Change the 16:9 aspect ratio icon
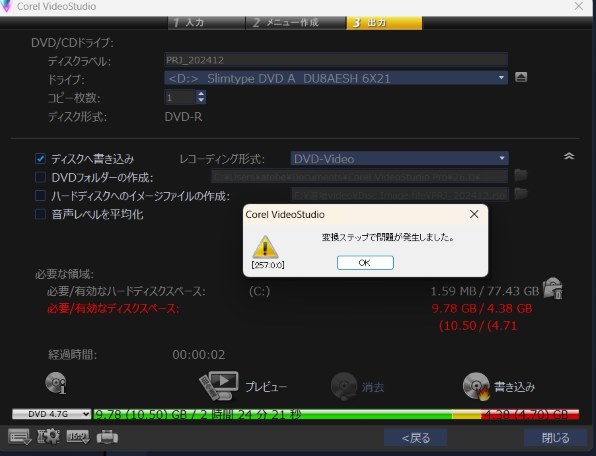 (78, 437)
